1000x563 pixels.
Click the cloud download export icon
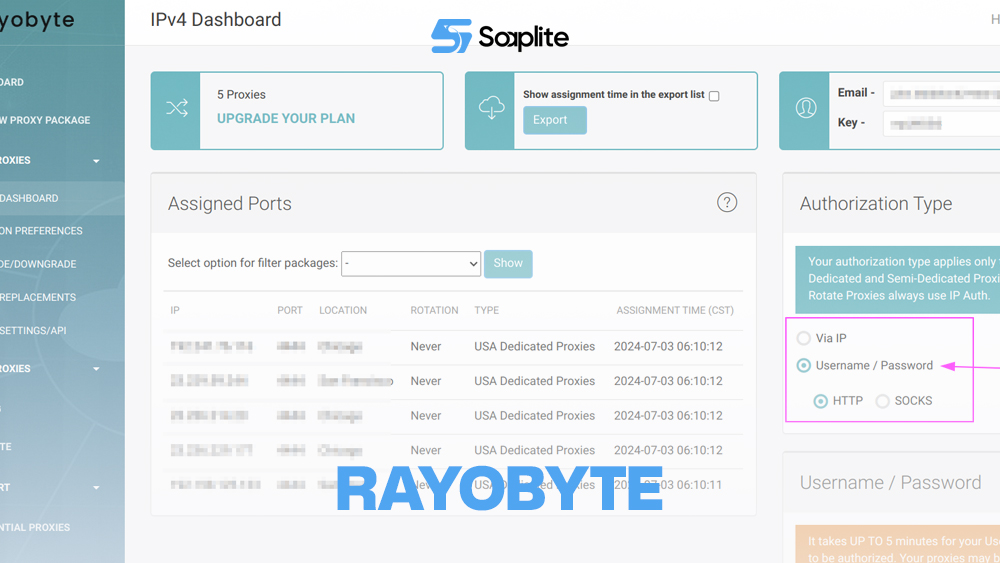pyautogui.click(x=491, y=108)
